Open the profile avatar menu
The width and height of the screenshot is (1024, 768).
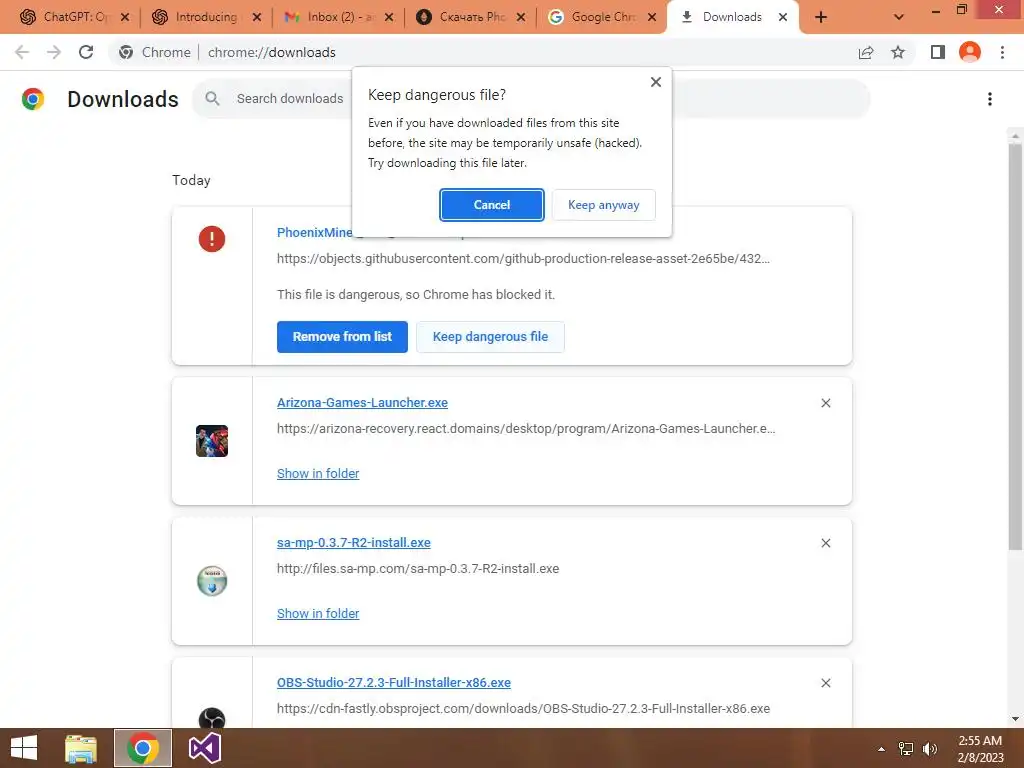click(970, 52)
